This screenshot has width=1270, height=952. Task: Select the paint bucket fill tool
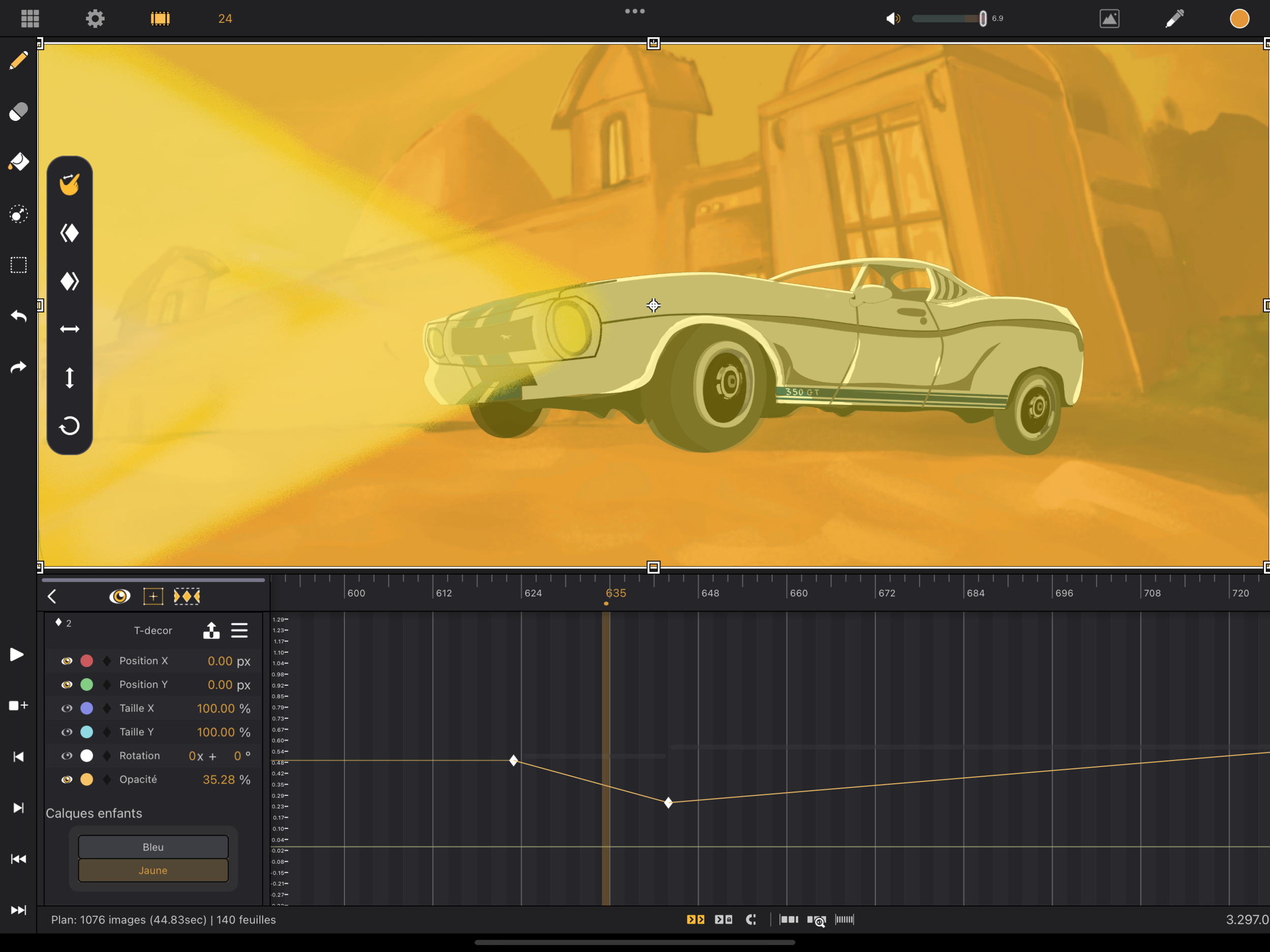tap(18, 163)
